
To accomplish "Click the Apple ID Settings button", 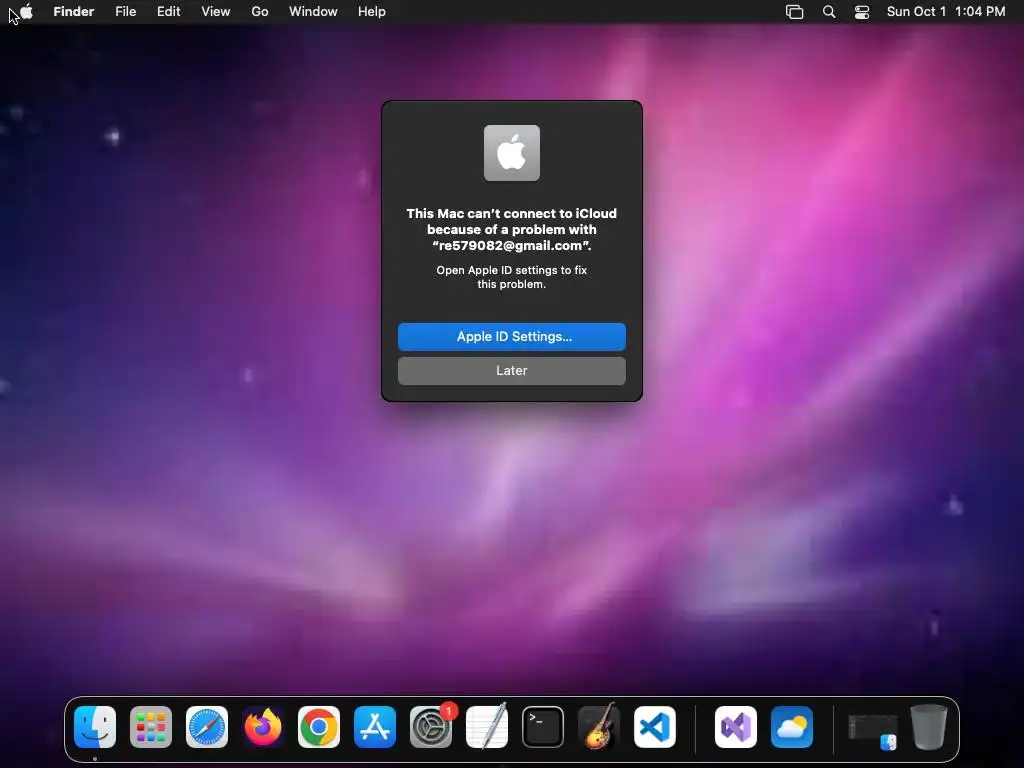I will pos(512,337).
